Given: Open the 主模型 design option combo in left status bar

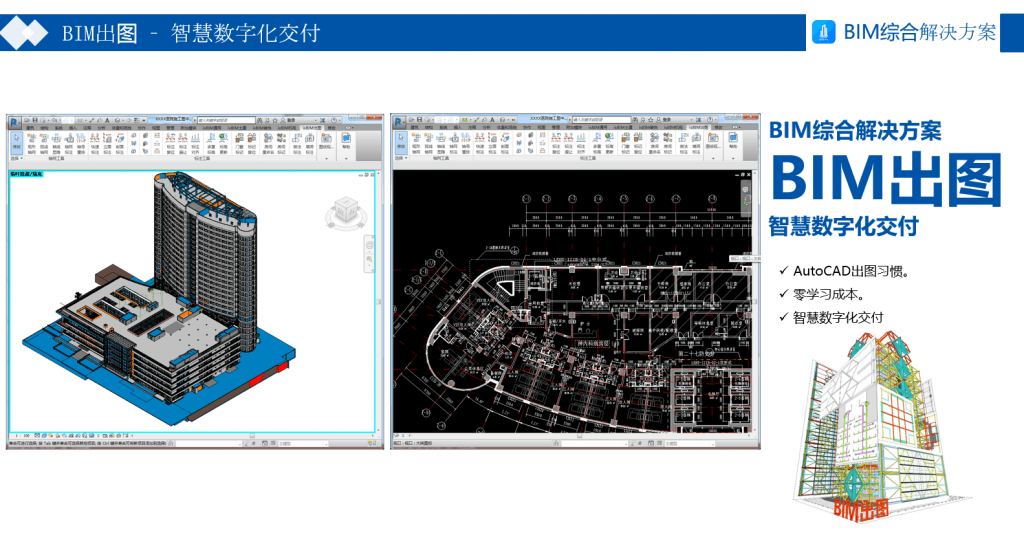Looking at the screenshot, I should [x=304, y=443].
